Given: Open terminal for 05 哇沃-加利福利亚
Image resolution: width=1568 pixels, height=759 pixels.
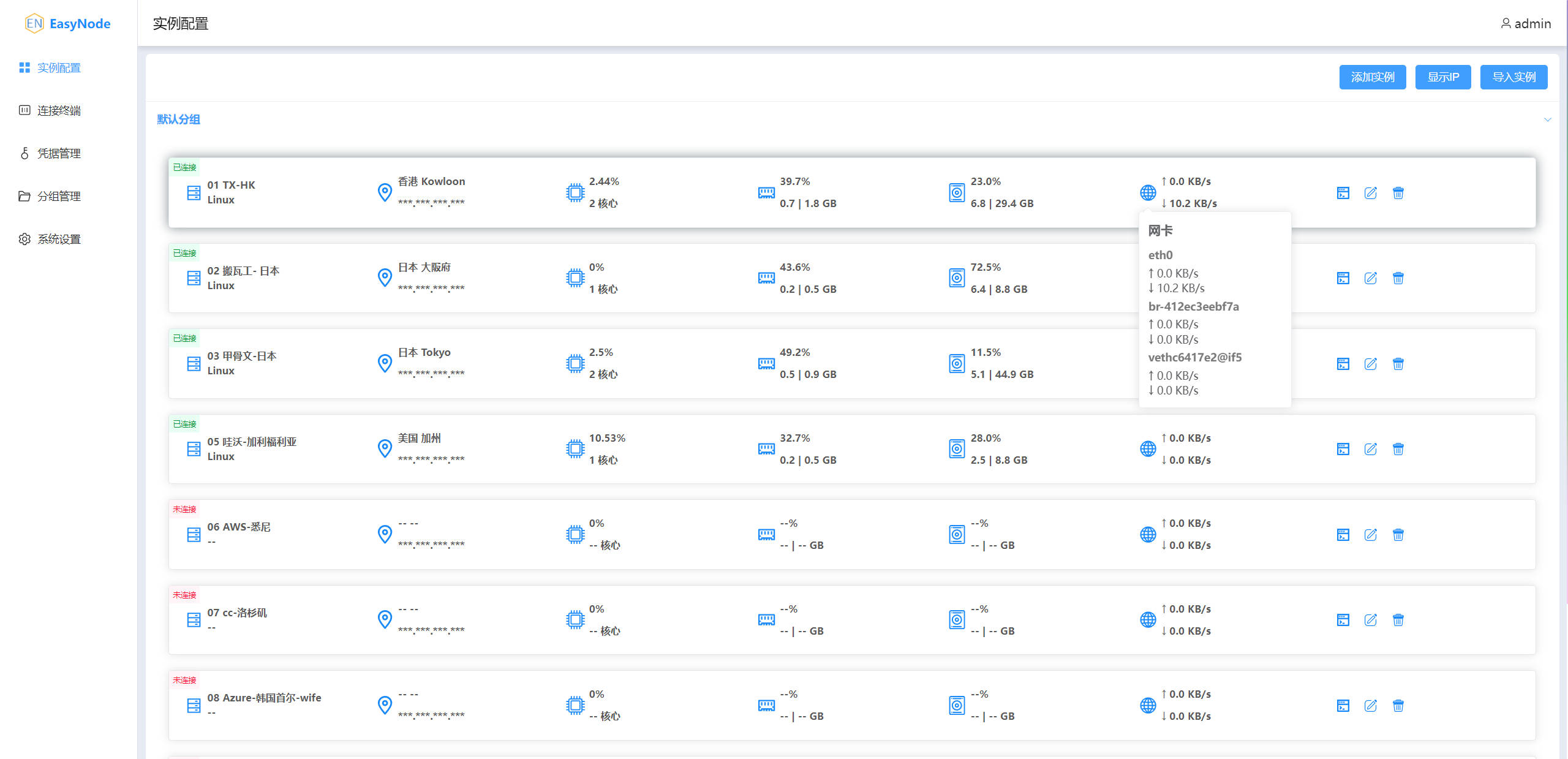Looking at the screenshot, I should click(x=1343, y=449).
